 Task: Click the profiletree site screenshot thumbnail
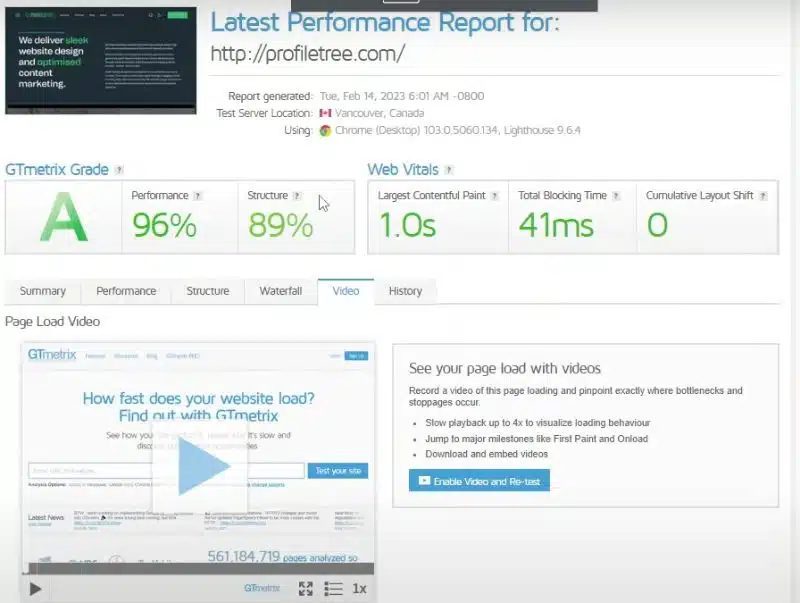coord(101,60)
